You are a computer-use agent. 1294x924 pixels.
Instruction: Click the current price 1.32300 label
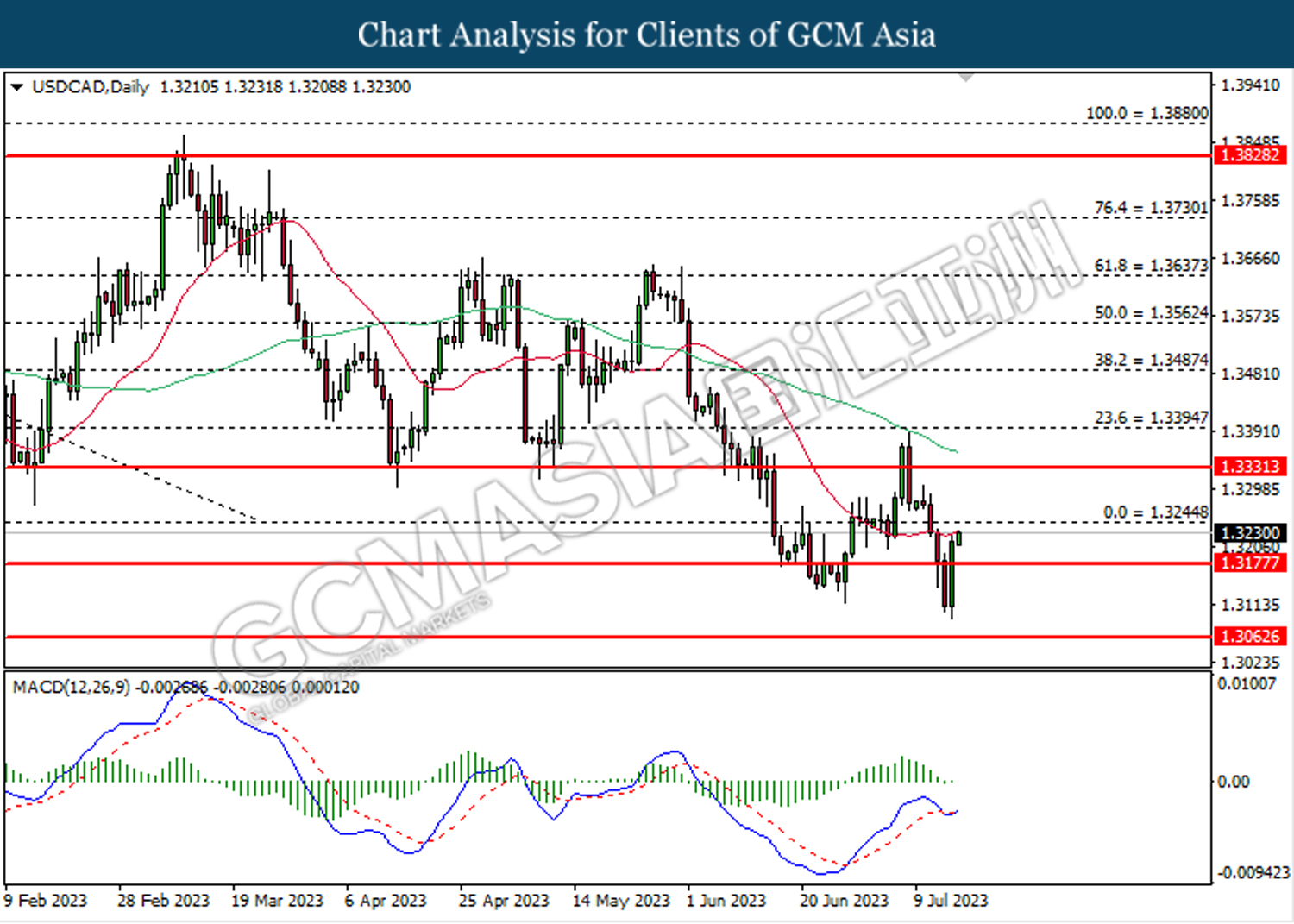point(1250,533)
